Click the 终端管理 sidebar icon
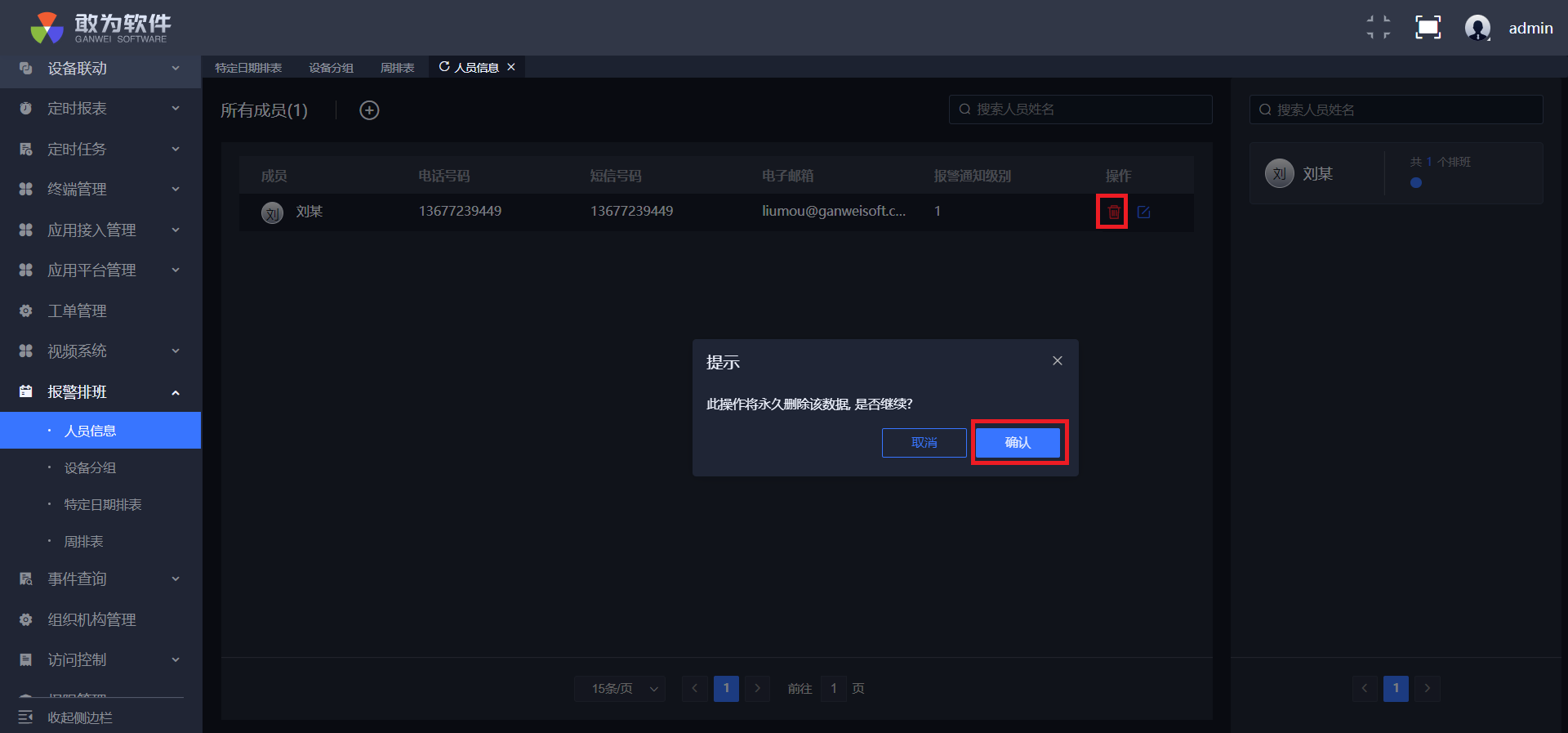Image resolution: width=1568 pixels, height=733 pixels. click(x=25, y=190)
